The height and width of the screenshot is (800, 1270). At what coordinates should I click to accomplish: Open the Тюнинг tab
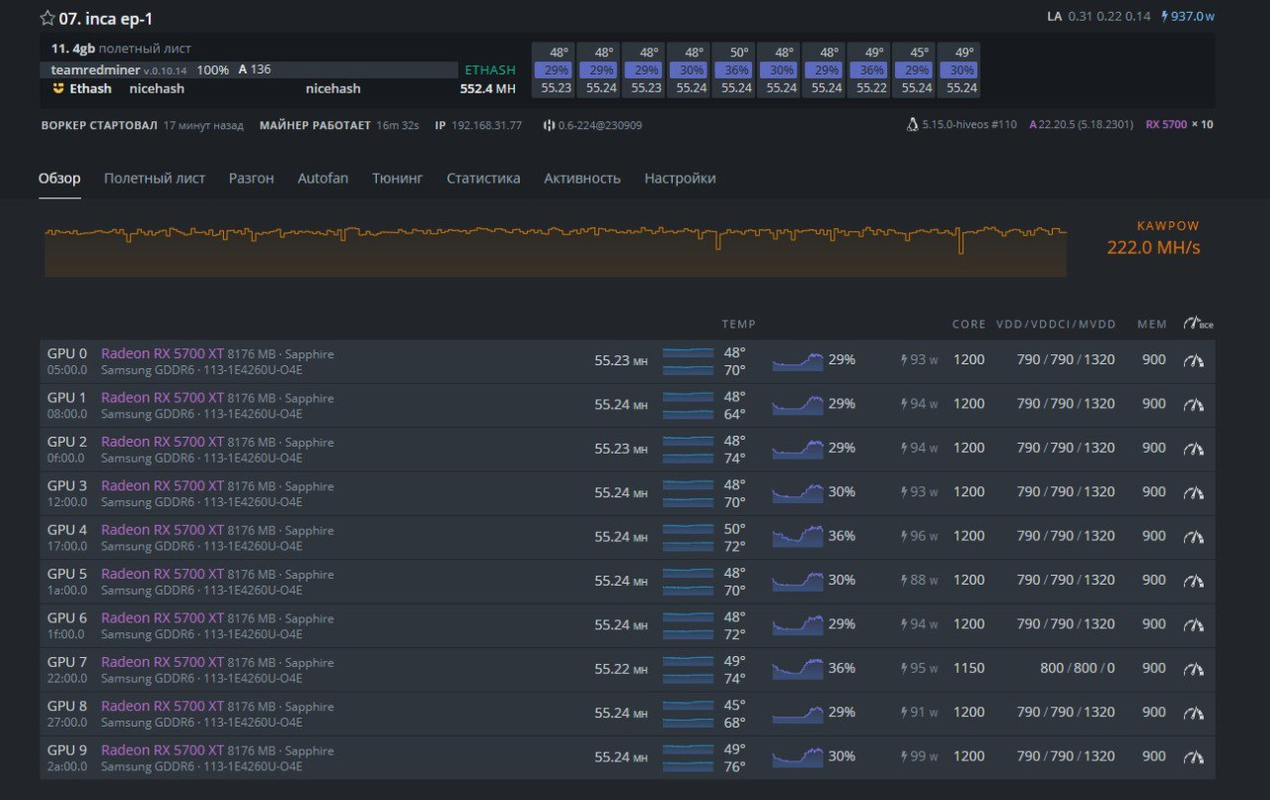click(x=397, y=178)
